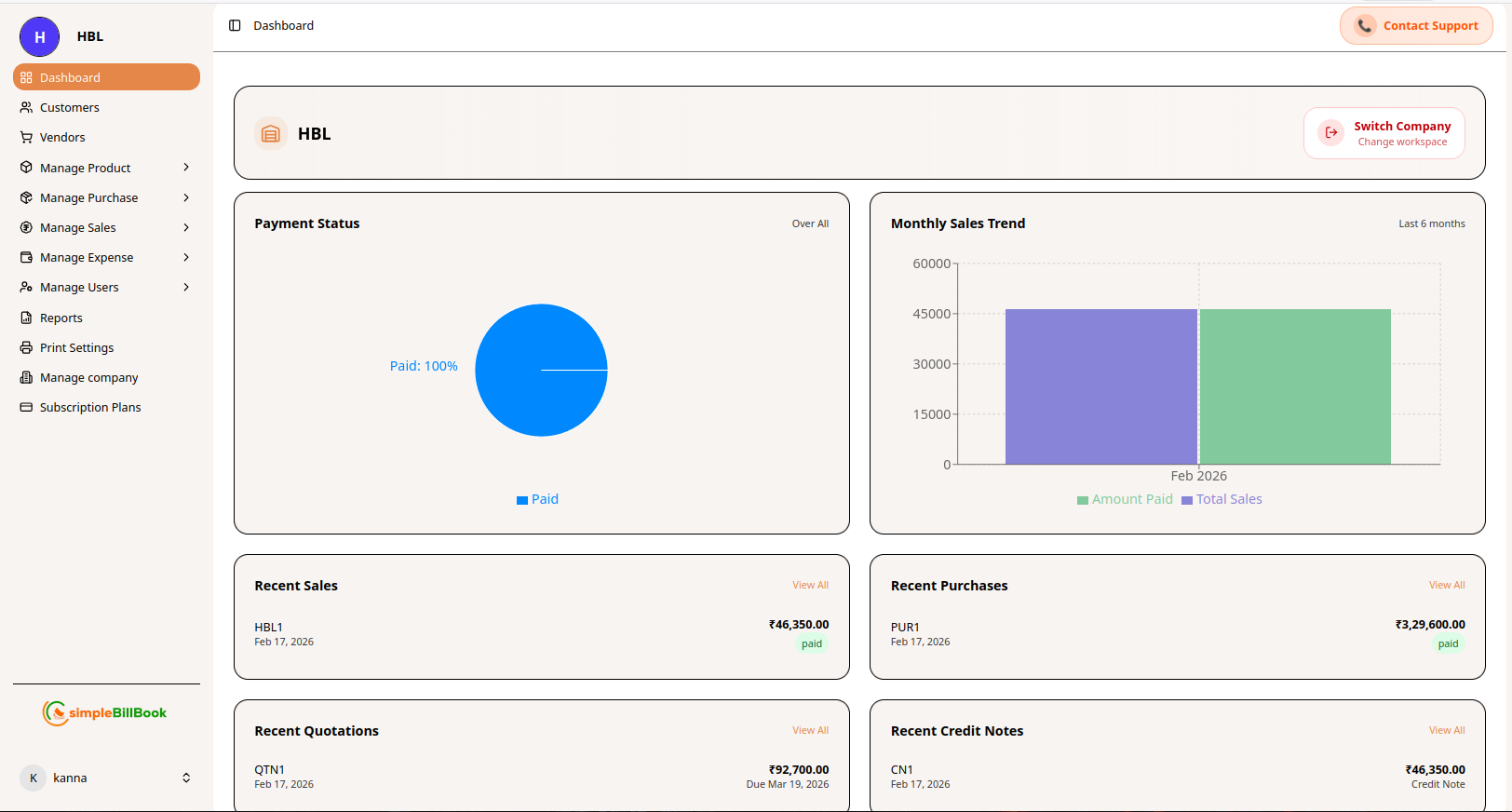The image size is (1512, 812).
Task: Expand the Manage Product chevron
Action: coord(186,168)
